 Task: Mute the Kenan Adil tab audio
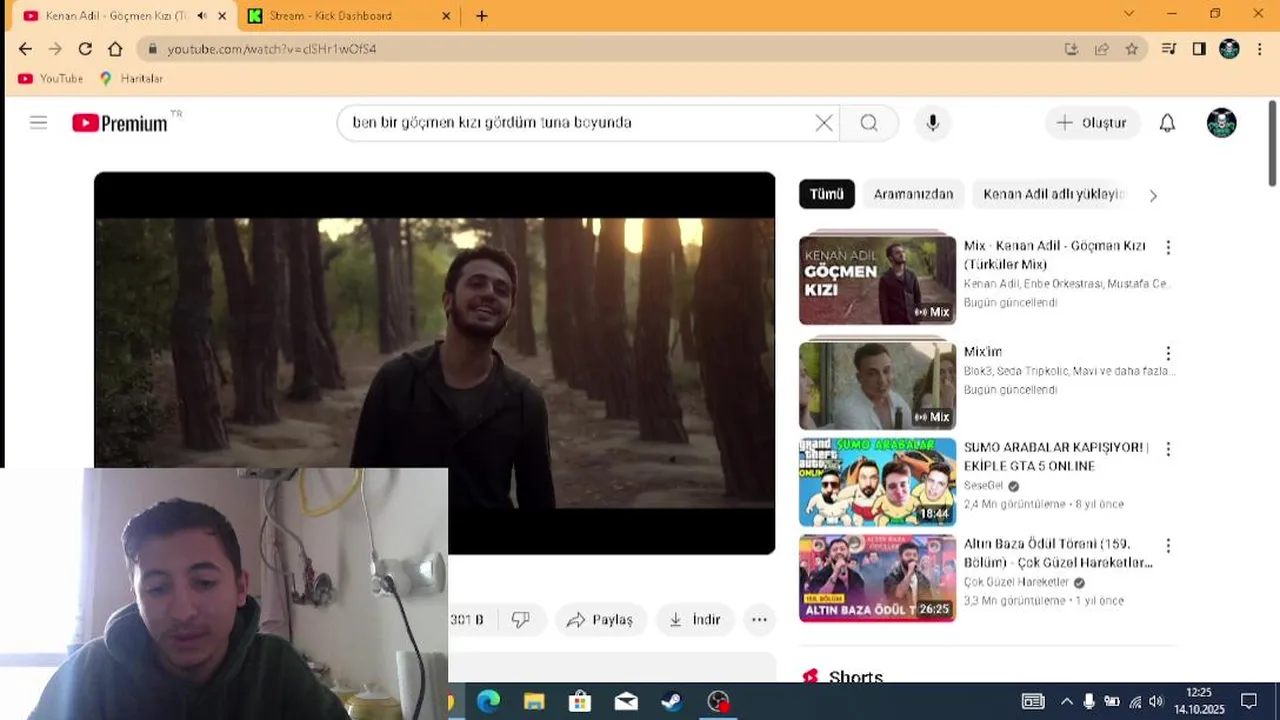[x=202, y=16]
